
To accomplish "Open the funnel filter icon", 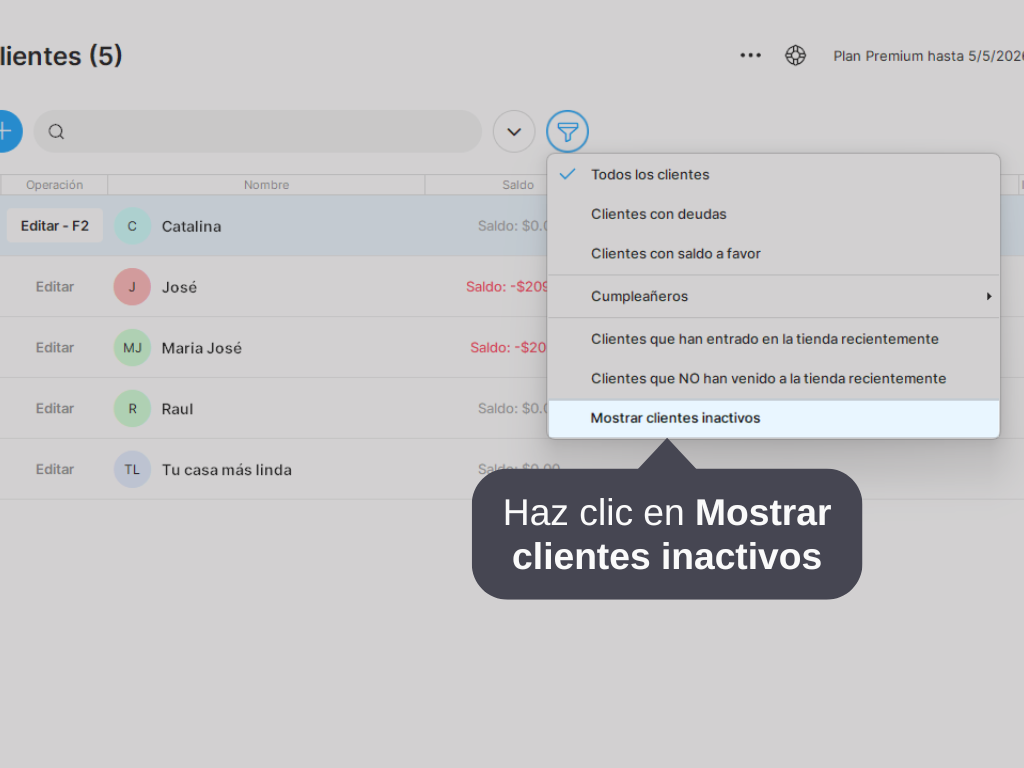I will 568,131.
